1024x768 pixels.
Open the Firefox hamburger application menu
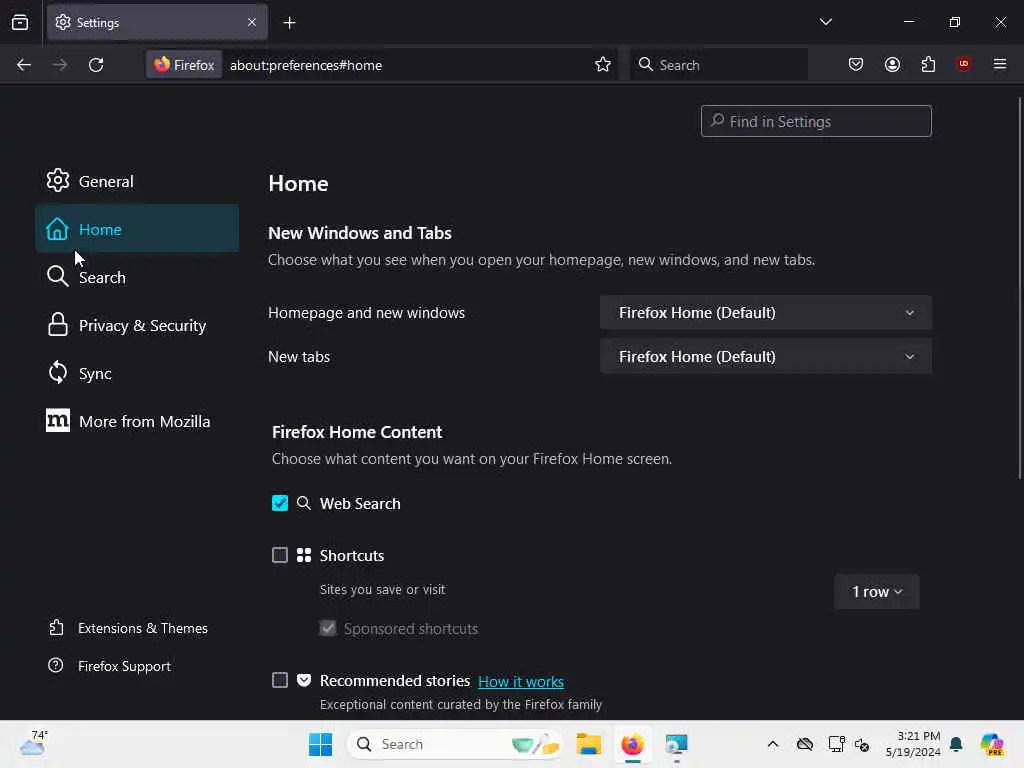[999, 64]
